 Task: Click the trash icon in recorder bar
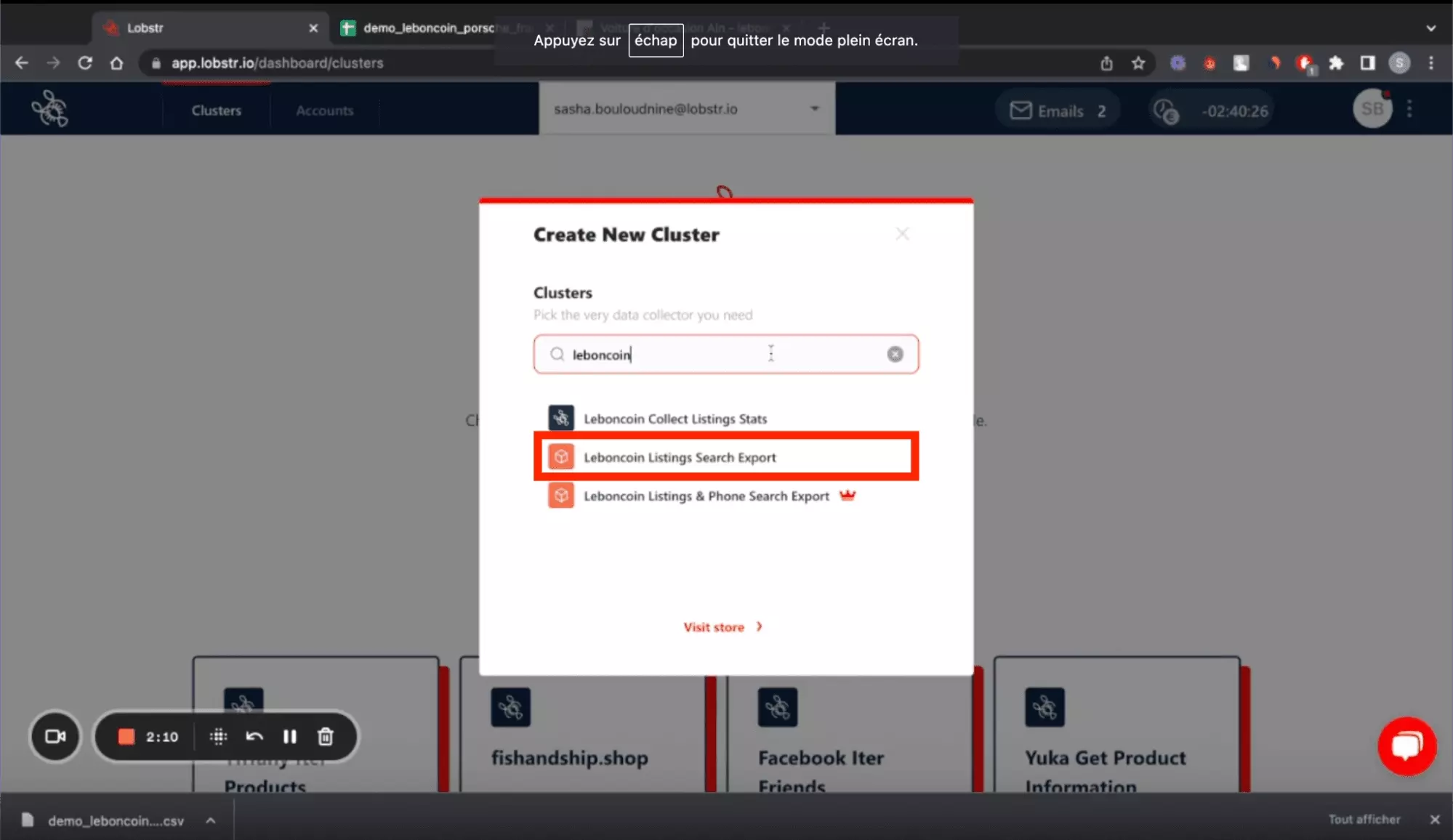(325, 737)
